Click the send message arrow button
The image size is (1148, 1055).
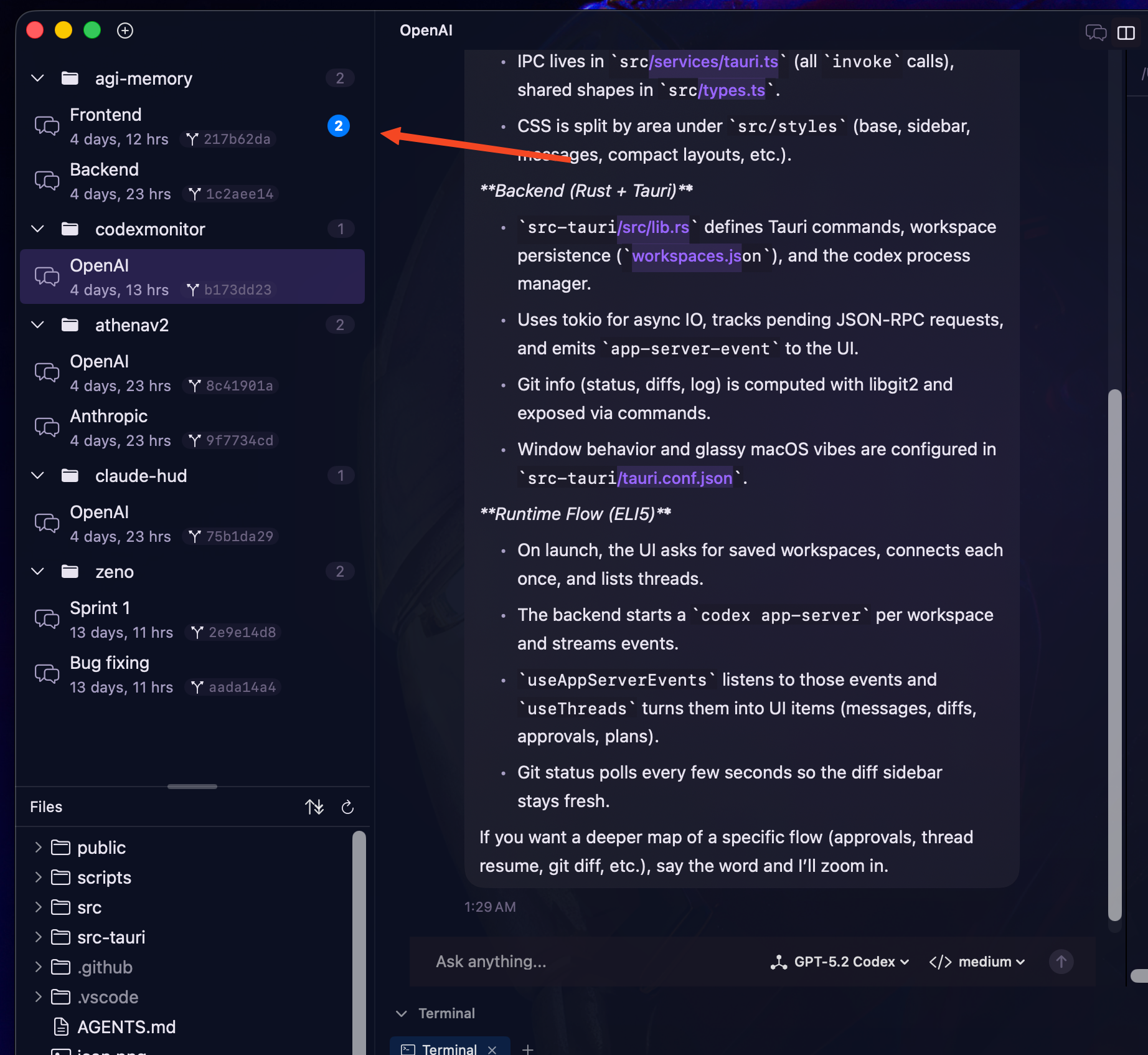pyautogui.click(x=1061, y=962)
